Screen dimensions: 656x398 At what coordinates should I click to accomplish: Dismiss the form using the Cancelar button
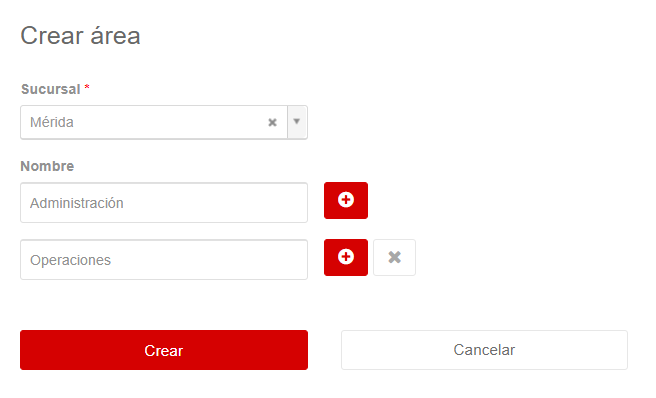(484, 350)
